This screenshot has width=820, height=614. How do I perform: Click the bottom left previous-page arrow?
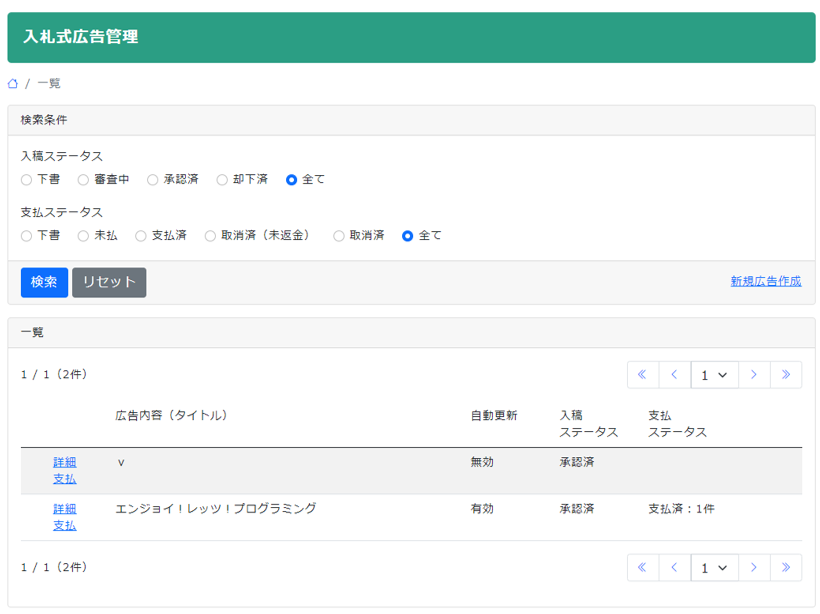point(674,567)
